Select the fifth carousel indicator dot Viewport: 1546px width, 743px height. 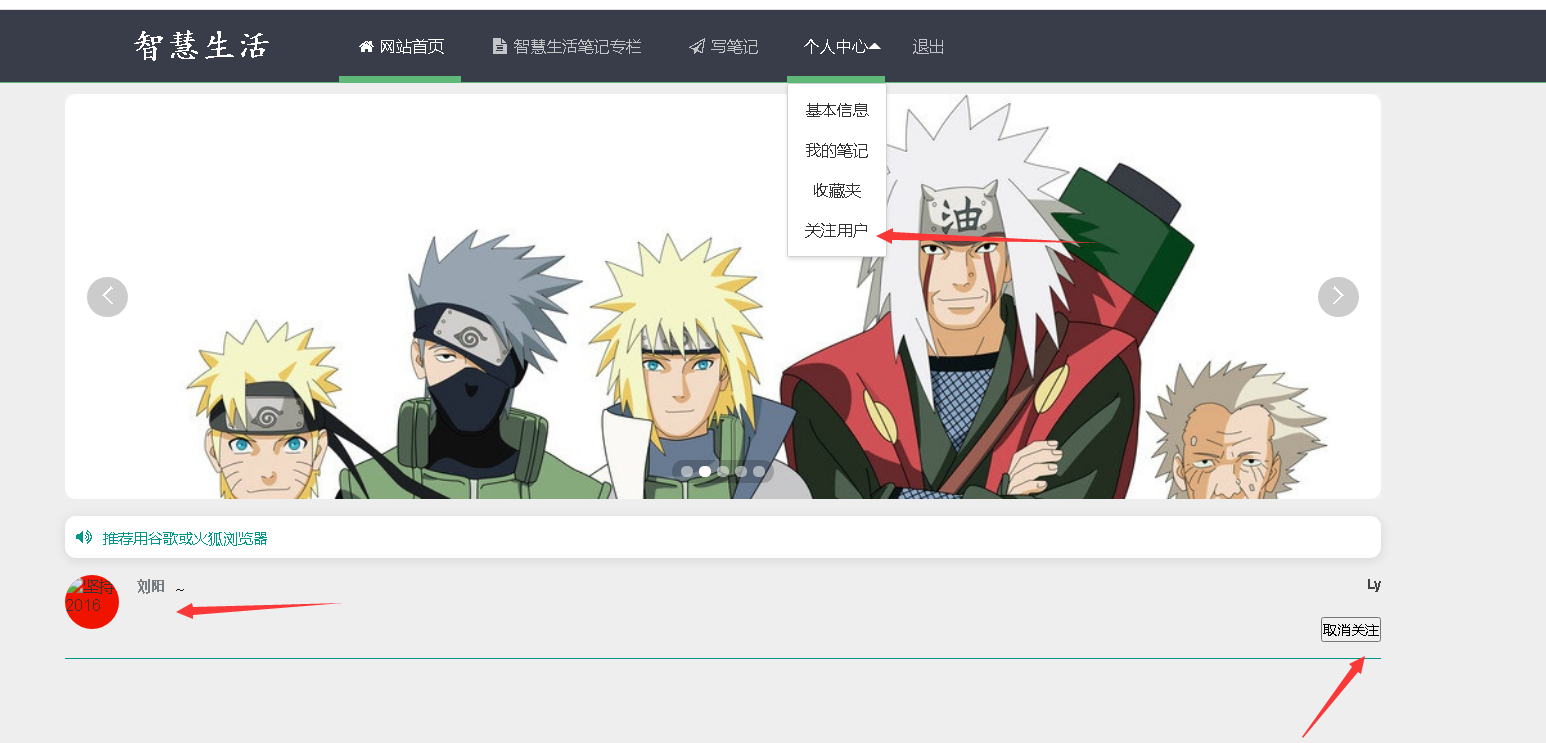pos(759,471)
